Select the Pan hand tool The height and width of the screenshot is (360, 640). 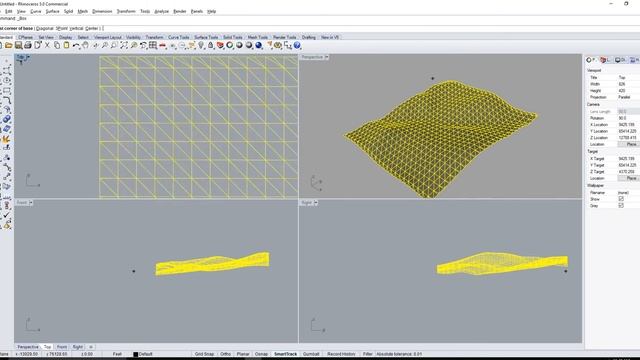click(85, 46)
